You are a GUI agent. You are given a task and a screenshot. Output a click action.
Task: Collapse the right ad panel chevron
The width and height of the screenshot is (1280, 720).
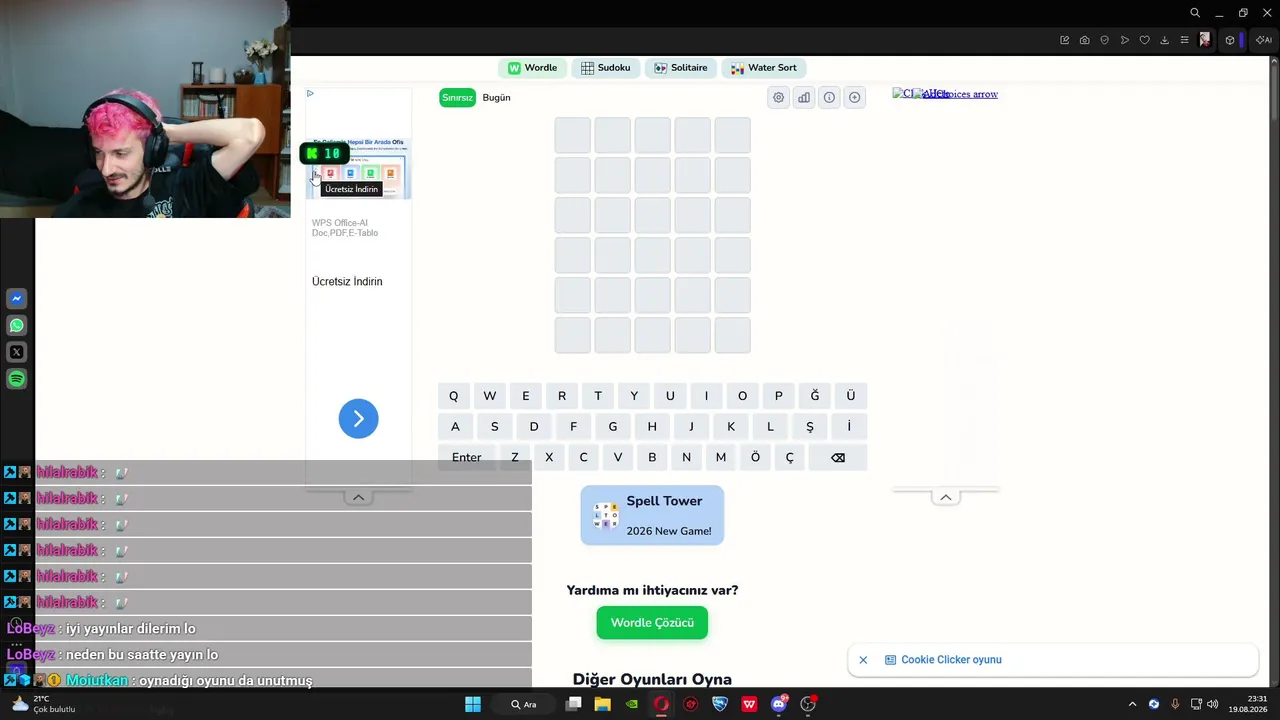[x=945, y=497]
